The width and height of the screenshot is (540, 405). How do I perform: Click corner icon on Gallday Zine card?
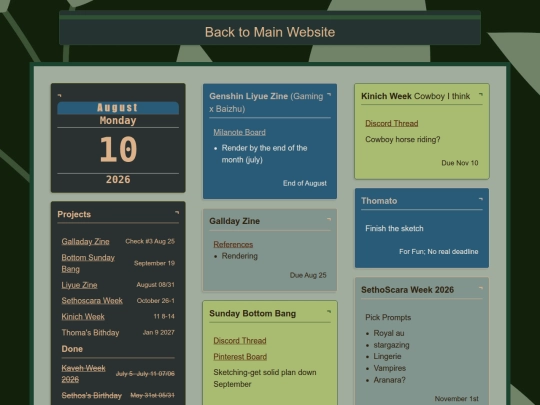[x=329, y=219]
